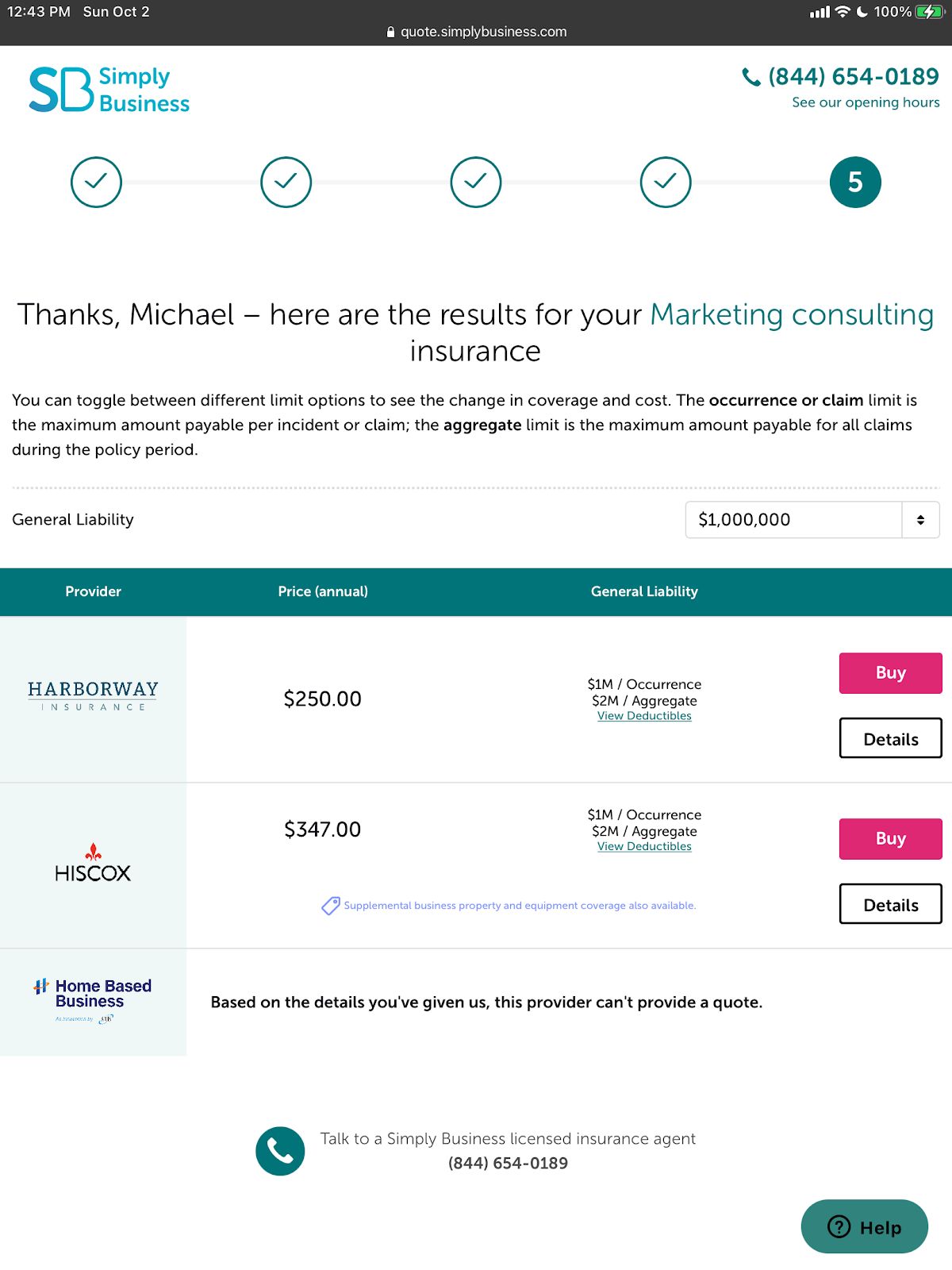The height and width of the screenshot is (1270, 952).
Task: Click the Simply Business logo
Action: [x=109, y=89]
